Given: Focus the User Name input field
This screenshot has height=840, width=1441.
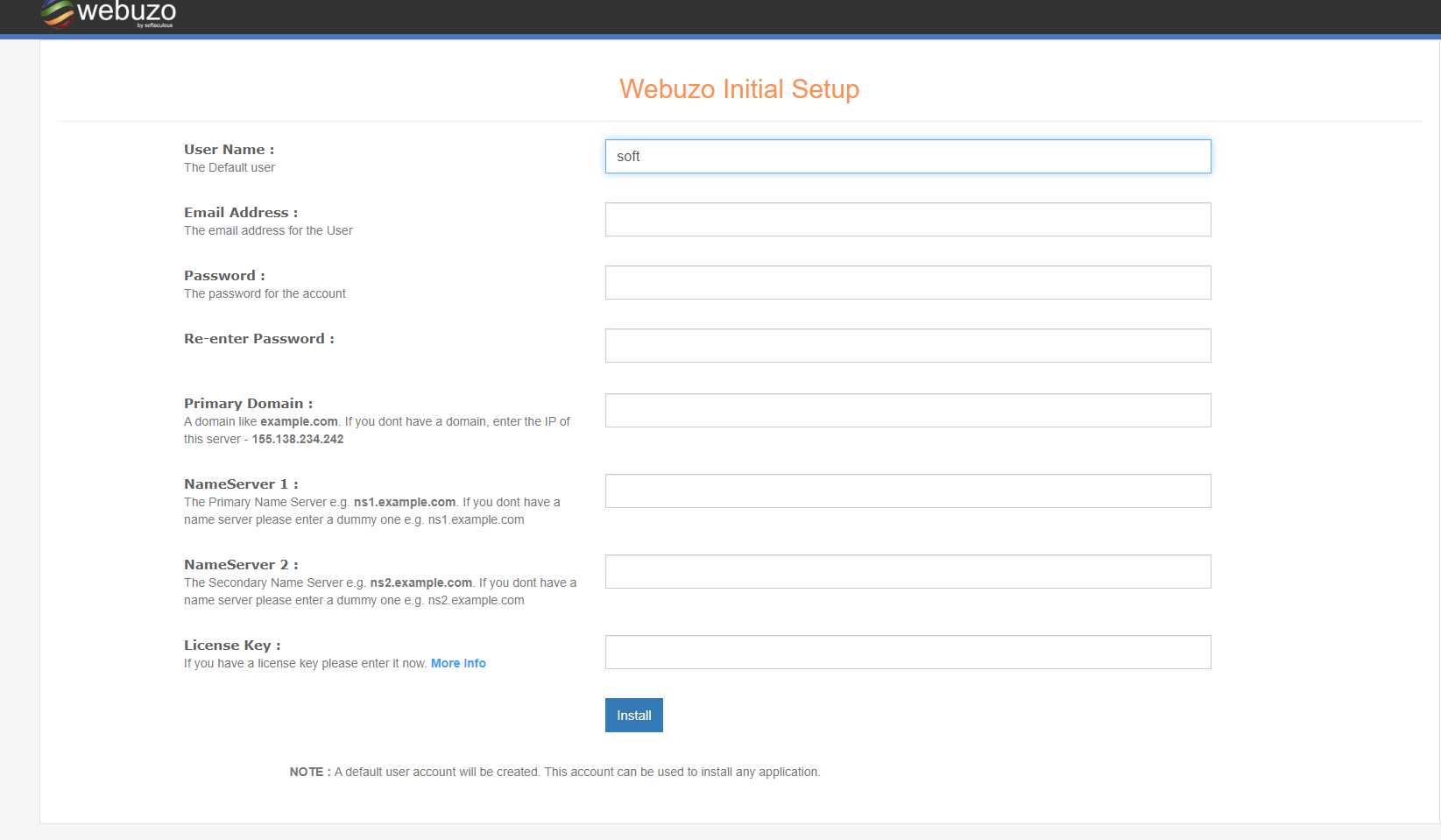Looking at the screenshot, I should click(908, 157).
